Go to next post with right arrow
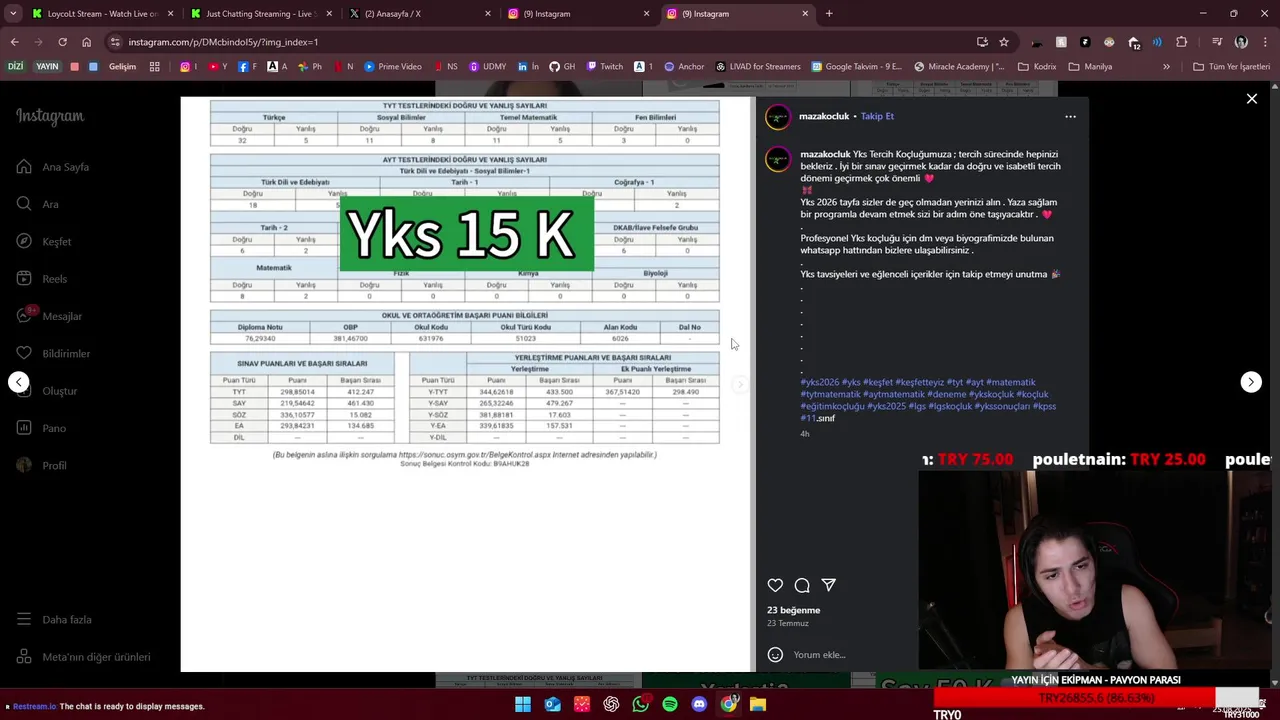The width and height of the screenshot is (1280, 720). tap(1251, 382)
